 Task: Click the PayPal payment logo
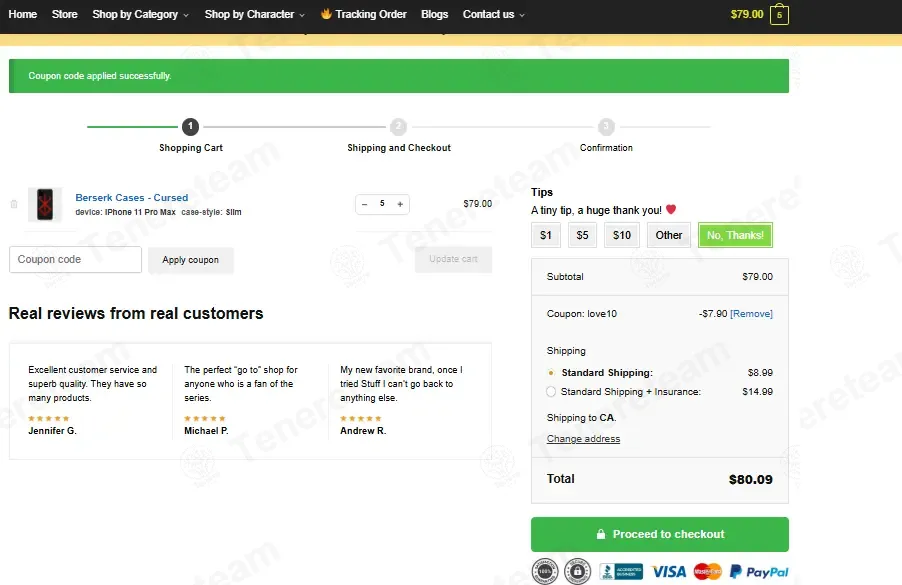pos(759,571)
